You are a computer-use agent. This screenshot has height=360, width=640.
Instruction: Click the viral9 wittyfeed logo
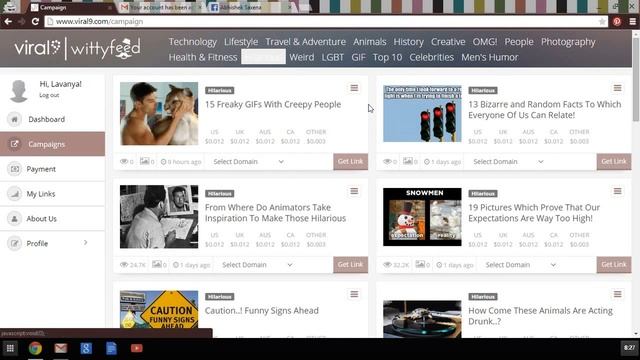[x=78, y=49]
